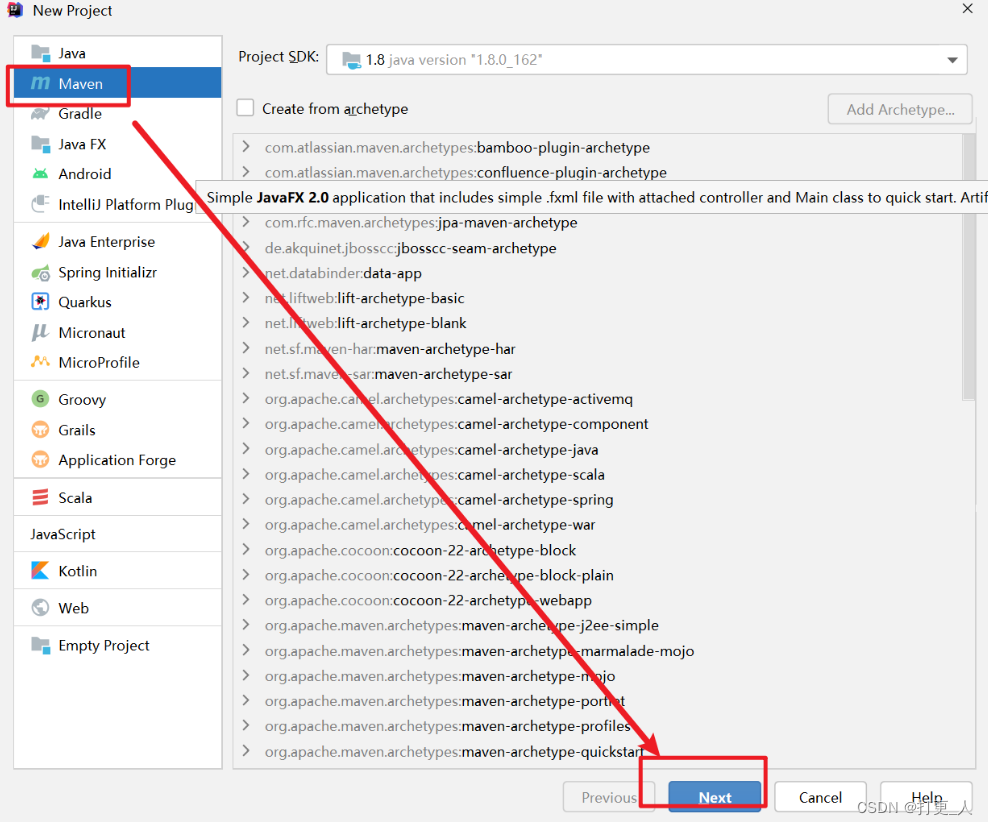Click the green Groovy icon
Image resolution: width=988 pixels, height=825 pixels.
pos(40,399)
